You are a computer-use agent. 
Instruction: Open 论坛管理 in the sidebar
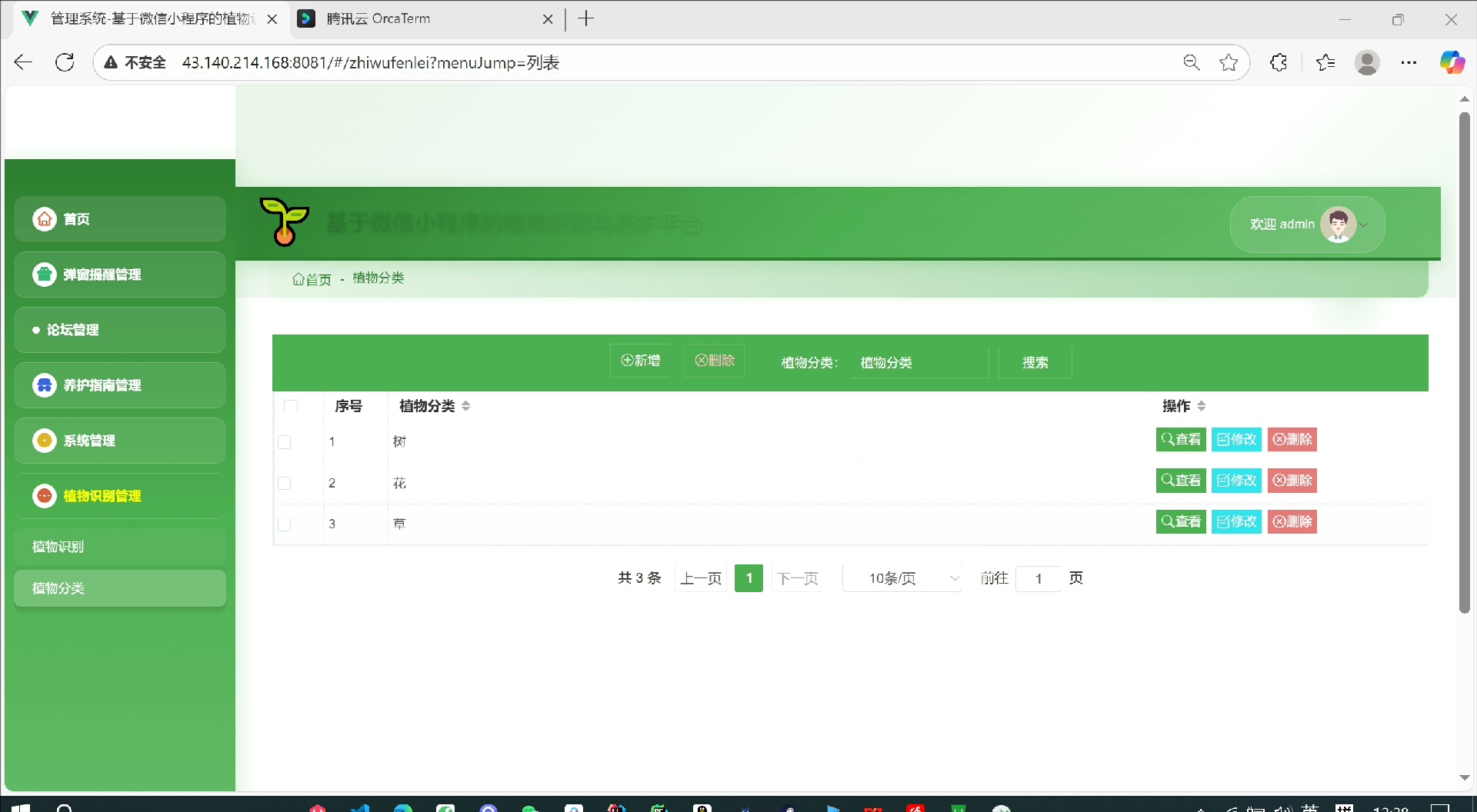point(120,330)
